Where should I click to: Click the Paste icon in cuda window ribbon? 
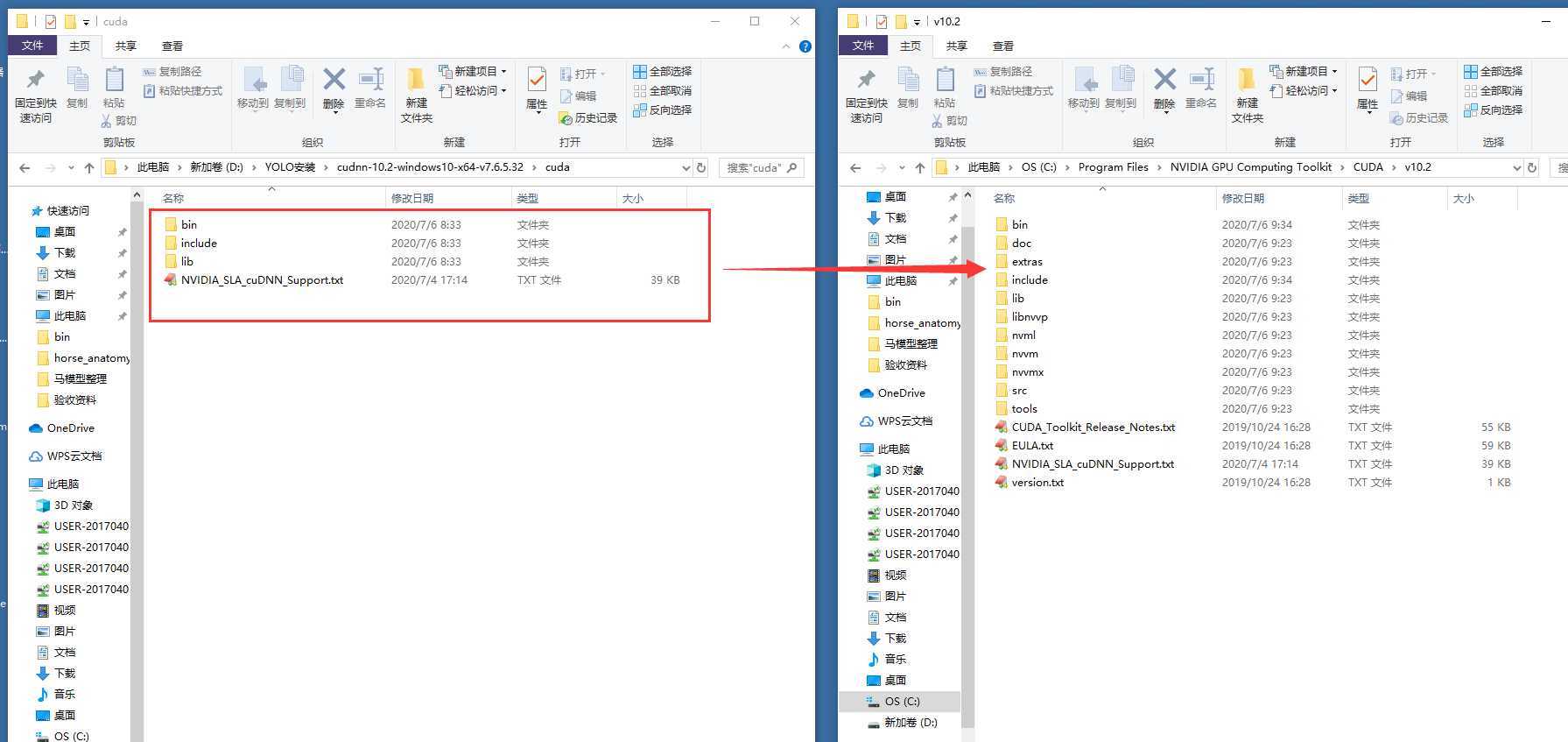point(114,88)
